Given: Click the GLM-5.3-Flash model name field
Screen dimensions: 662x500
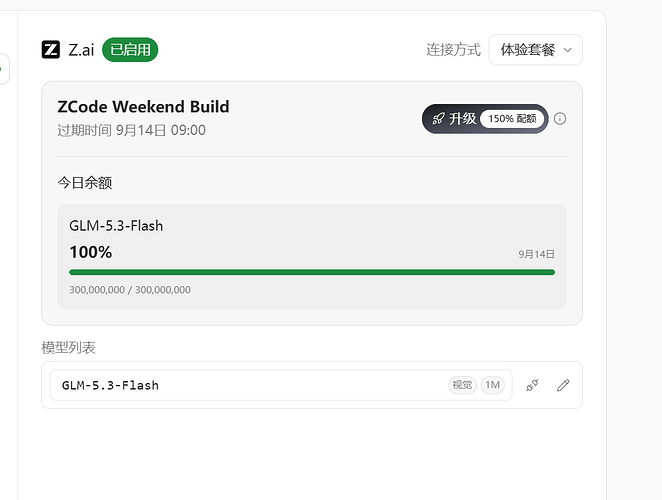Looking at the screenshot, I should pyautogui.click(x=281, y=385).
